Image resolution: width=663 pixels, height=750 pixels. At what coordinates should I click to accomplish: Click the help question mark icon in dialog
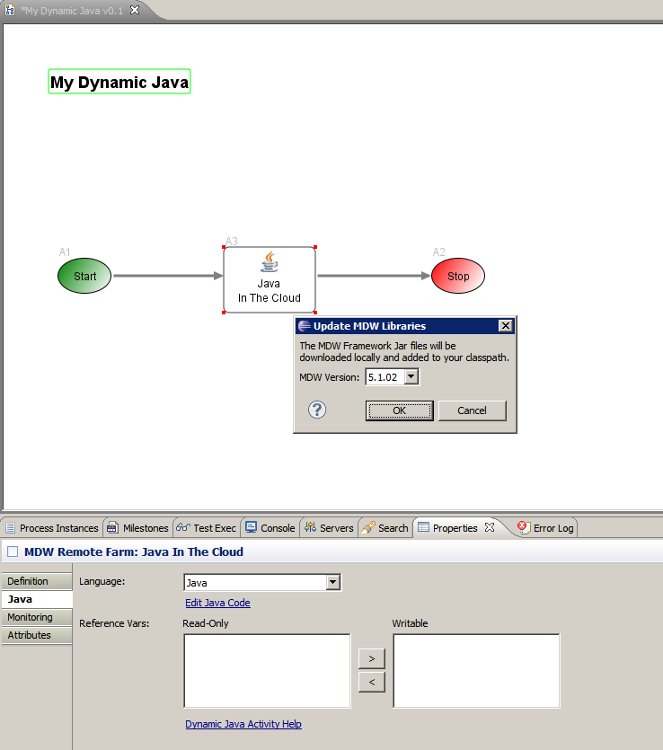tap(317, 410)
